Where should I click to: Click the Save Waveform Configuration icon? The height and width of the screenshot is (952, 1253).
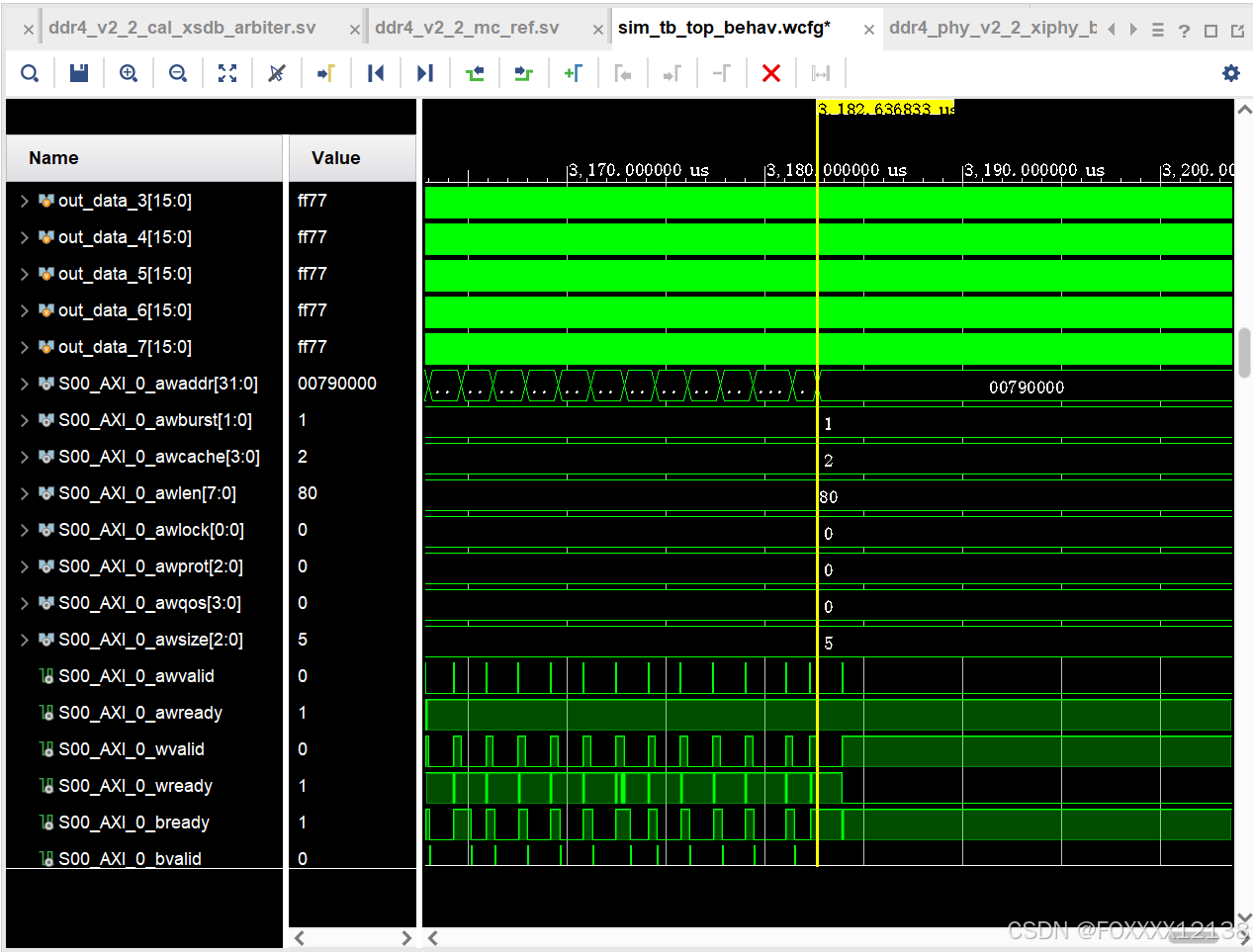(79, 73)
